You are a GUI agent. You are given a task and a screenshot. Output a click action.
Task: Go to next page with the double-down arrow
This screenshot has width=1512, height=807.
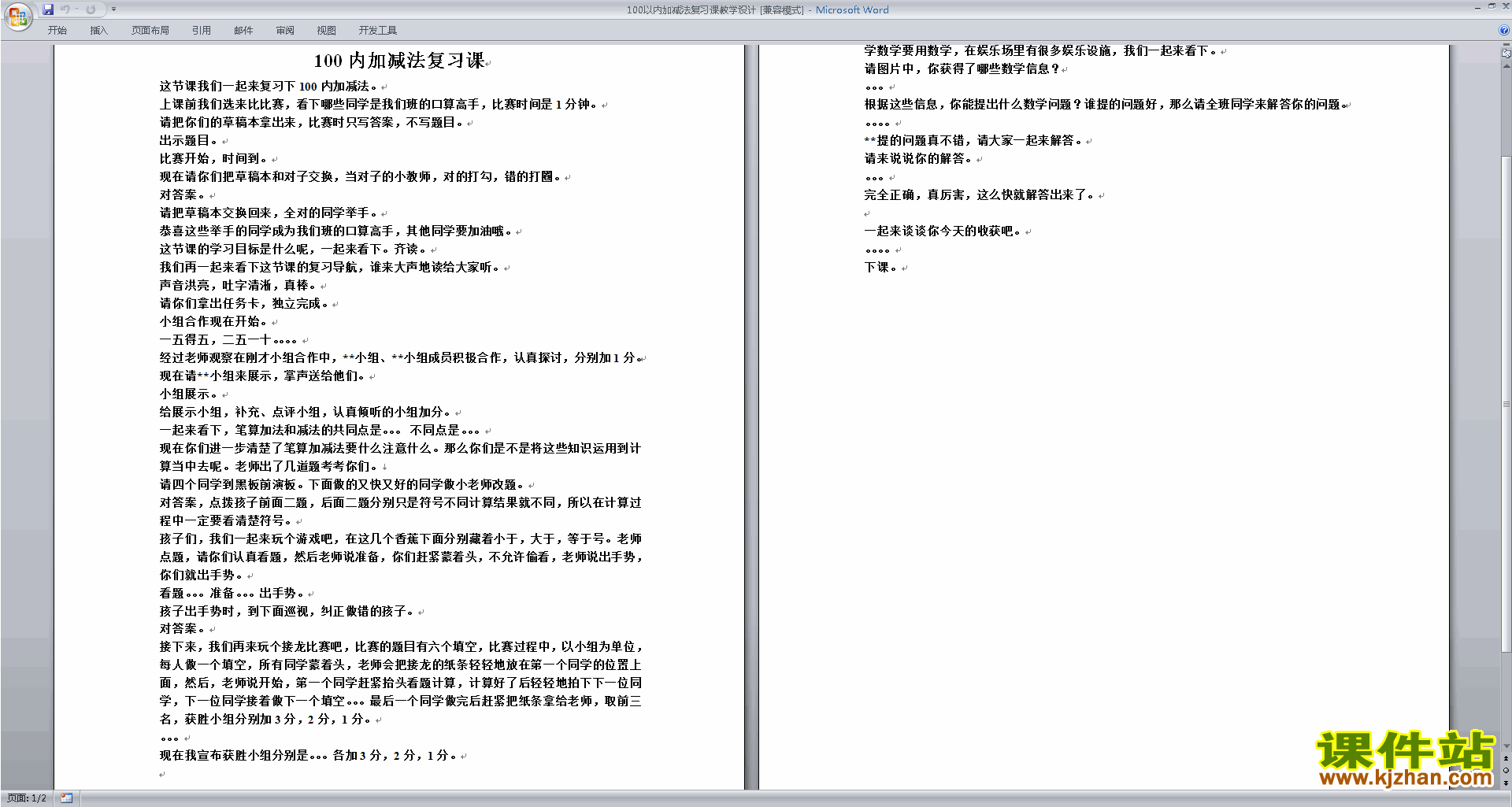click(x=1506, y=783)
